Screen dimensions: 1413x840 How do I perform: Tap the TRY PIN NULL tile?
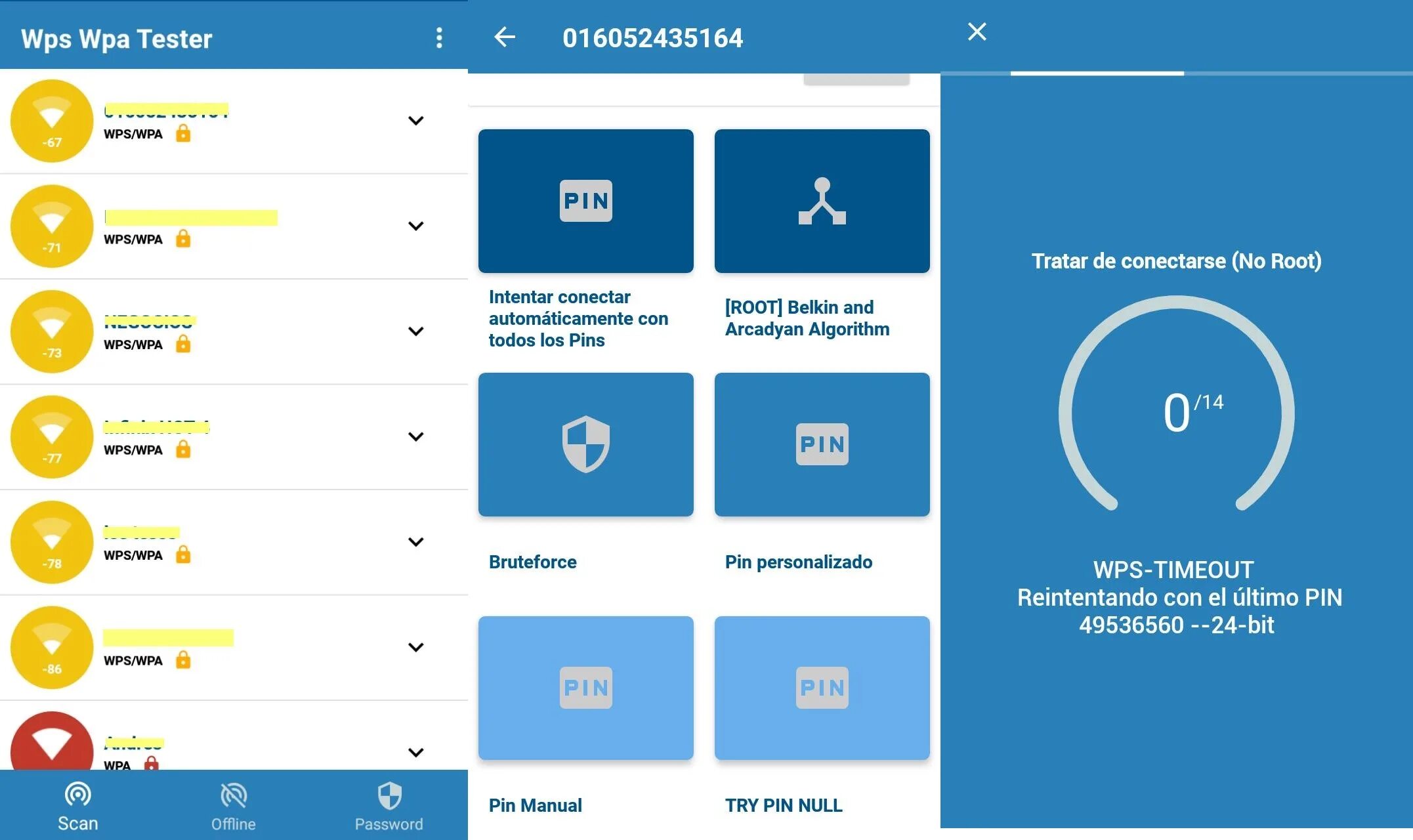pyautogui.click(x=822, y=688)
